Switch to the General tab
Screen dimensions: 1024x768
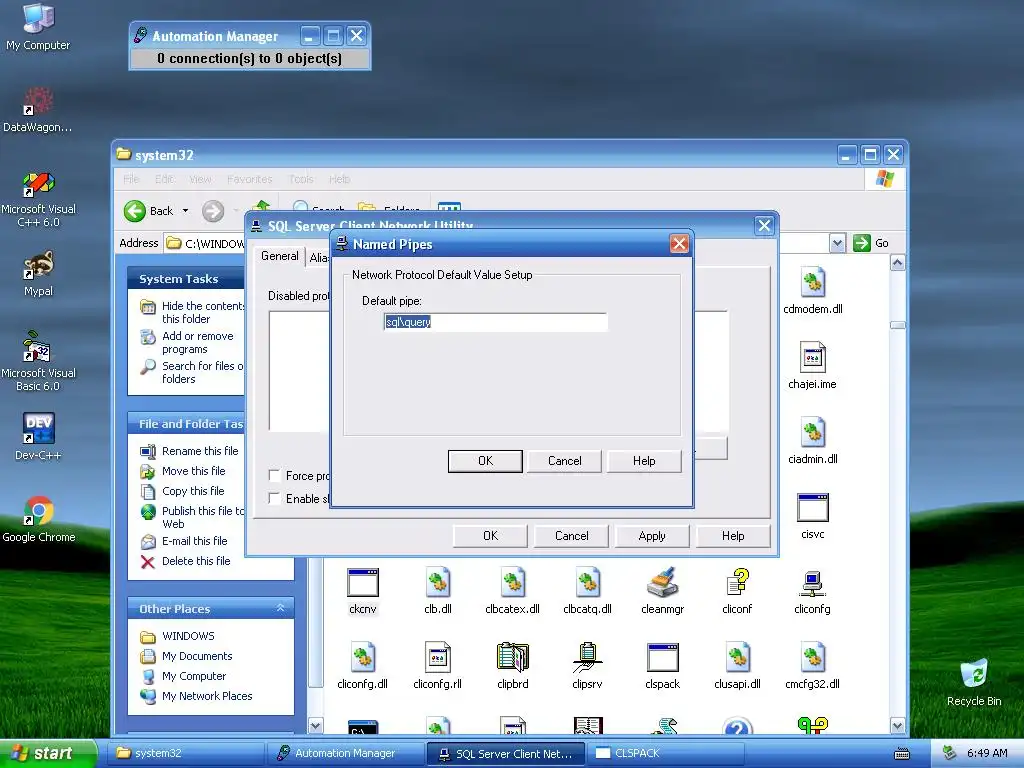(280, 256)
